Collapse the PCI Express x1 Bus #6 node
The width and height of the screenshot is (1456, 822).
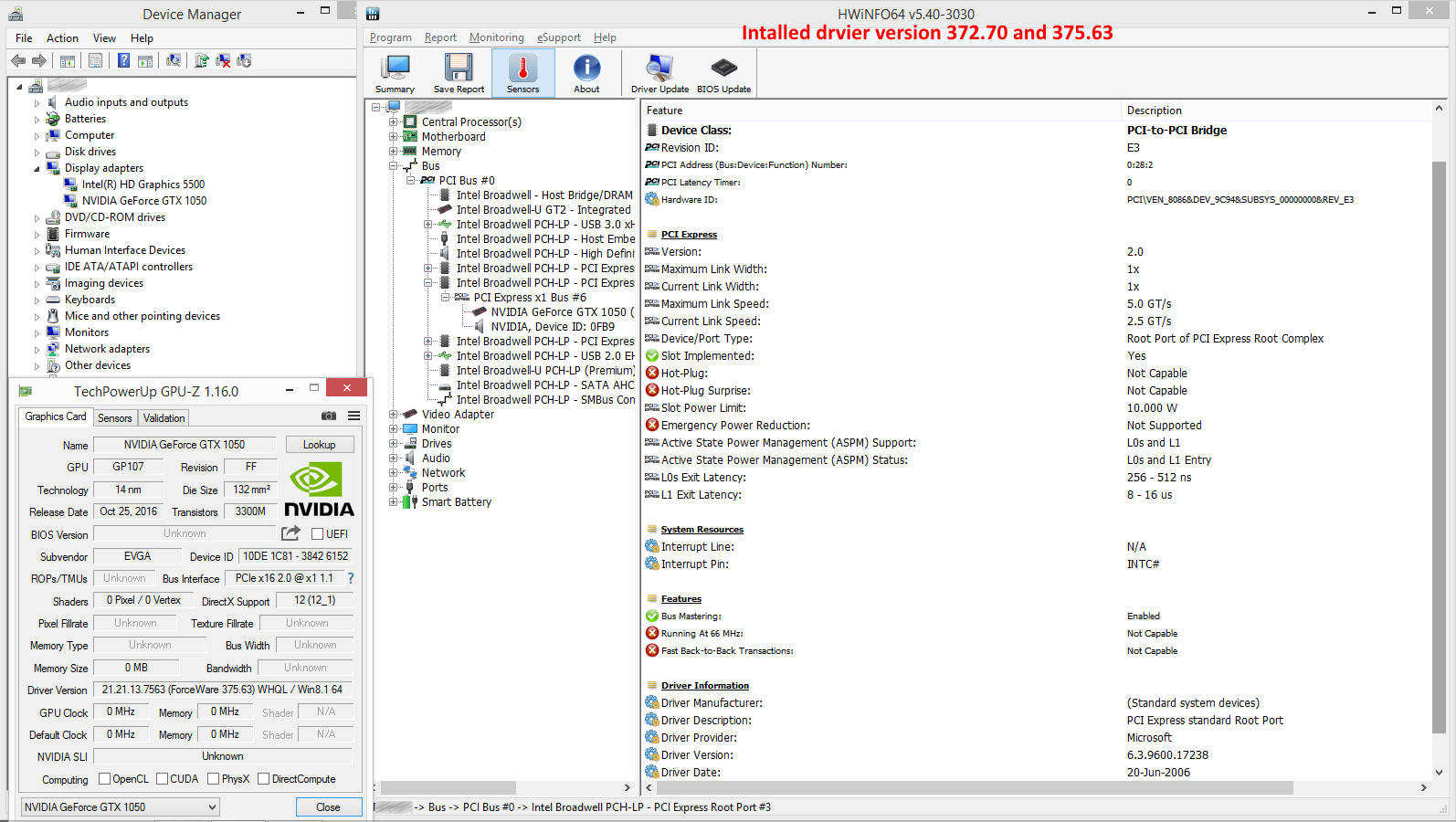[446, 297]
